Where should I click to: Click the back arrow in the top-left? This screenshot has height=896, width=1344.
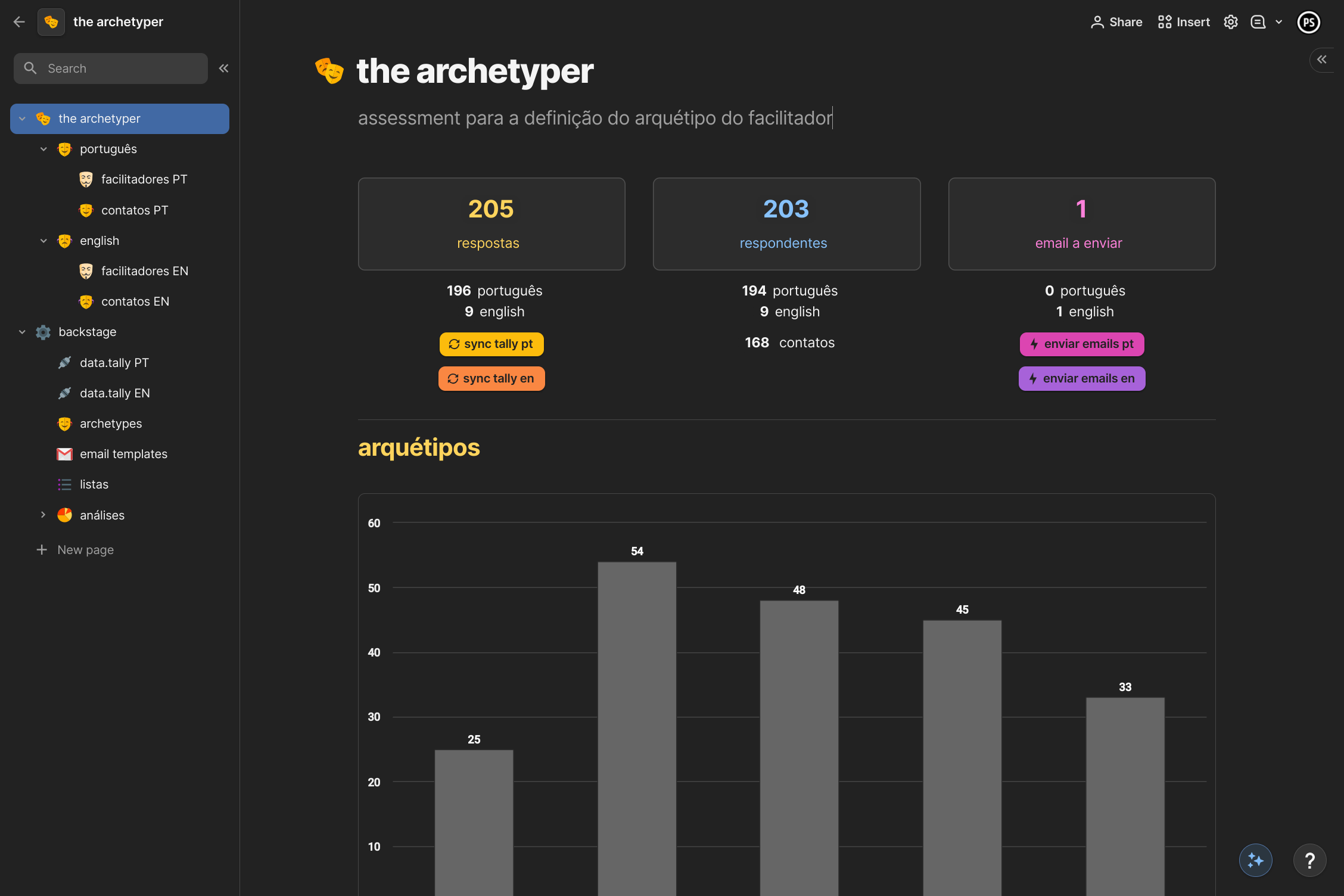(x=19, y=22)
